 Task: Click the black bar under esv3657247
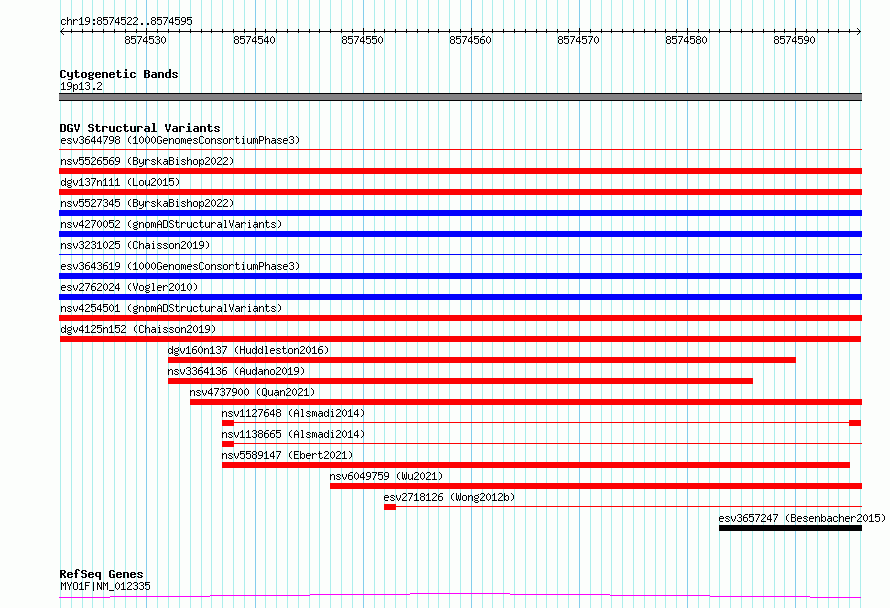pyautogui.click(x=790, y=528)
